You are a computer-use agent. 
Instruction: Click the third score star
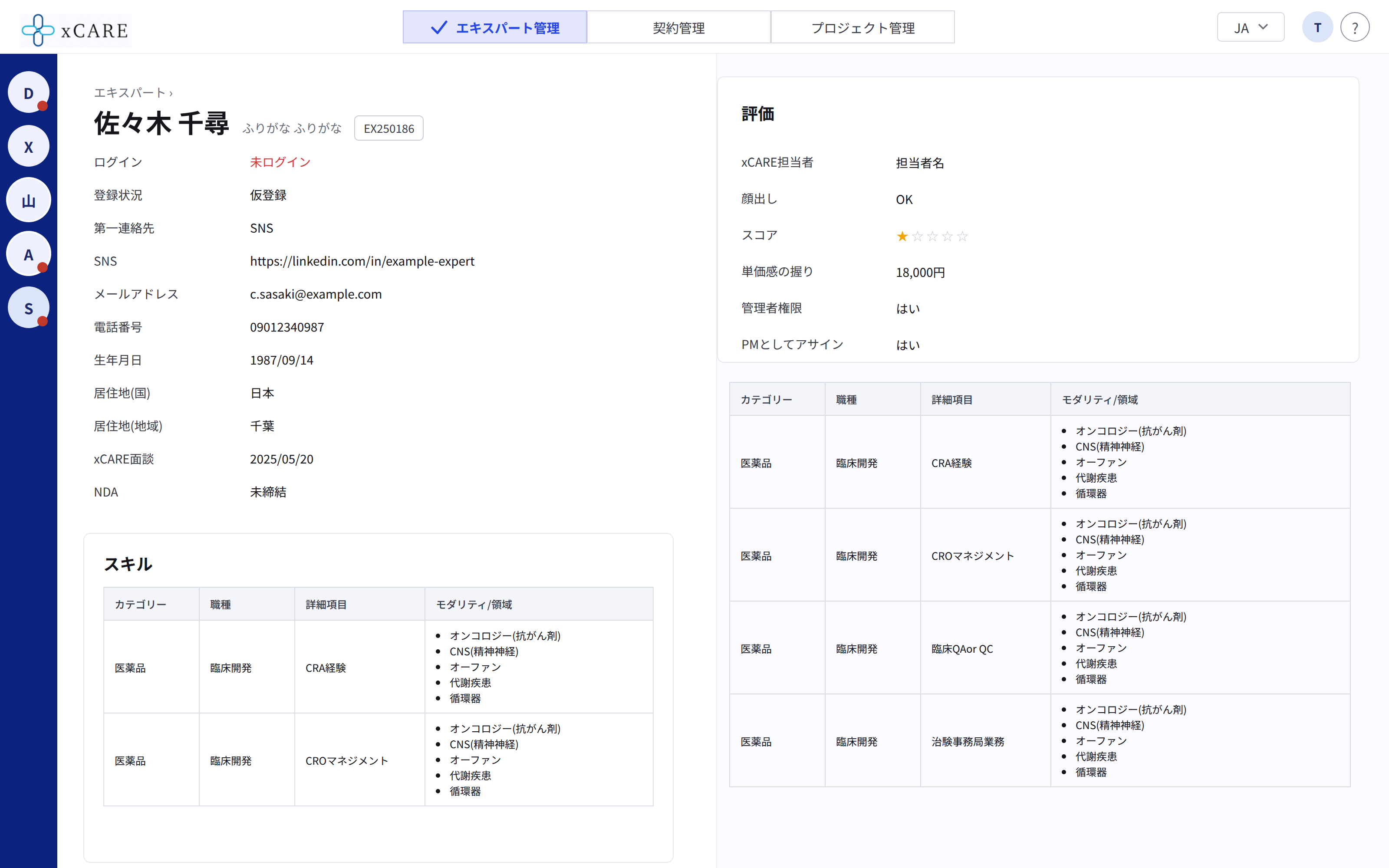[x=932, y=236]
